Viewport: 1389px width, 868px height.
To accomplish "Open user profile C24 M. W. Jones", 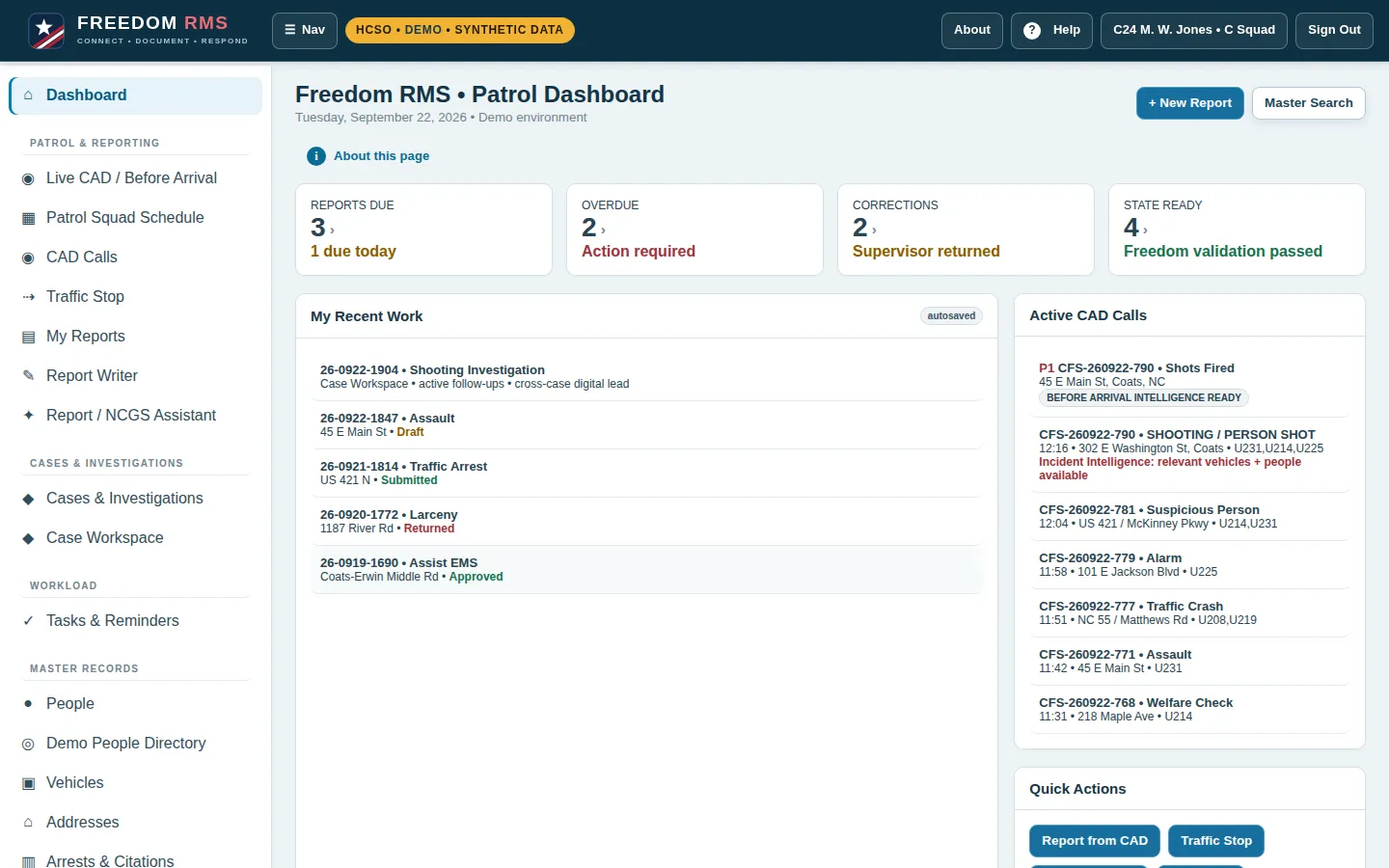I will (1194, 31).
